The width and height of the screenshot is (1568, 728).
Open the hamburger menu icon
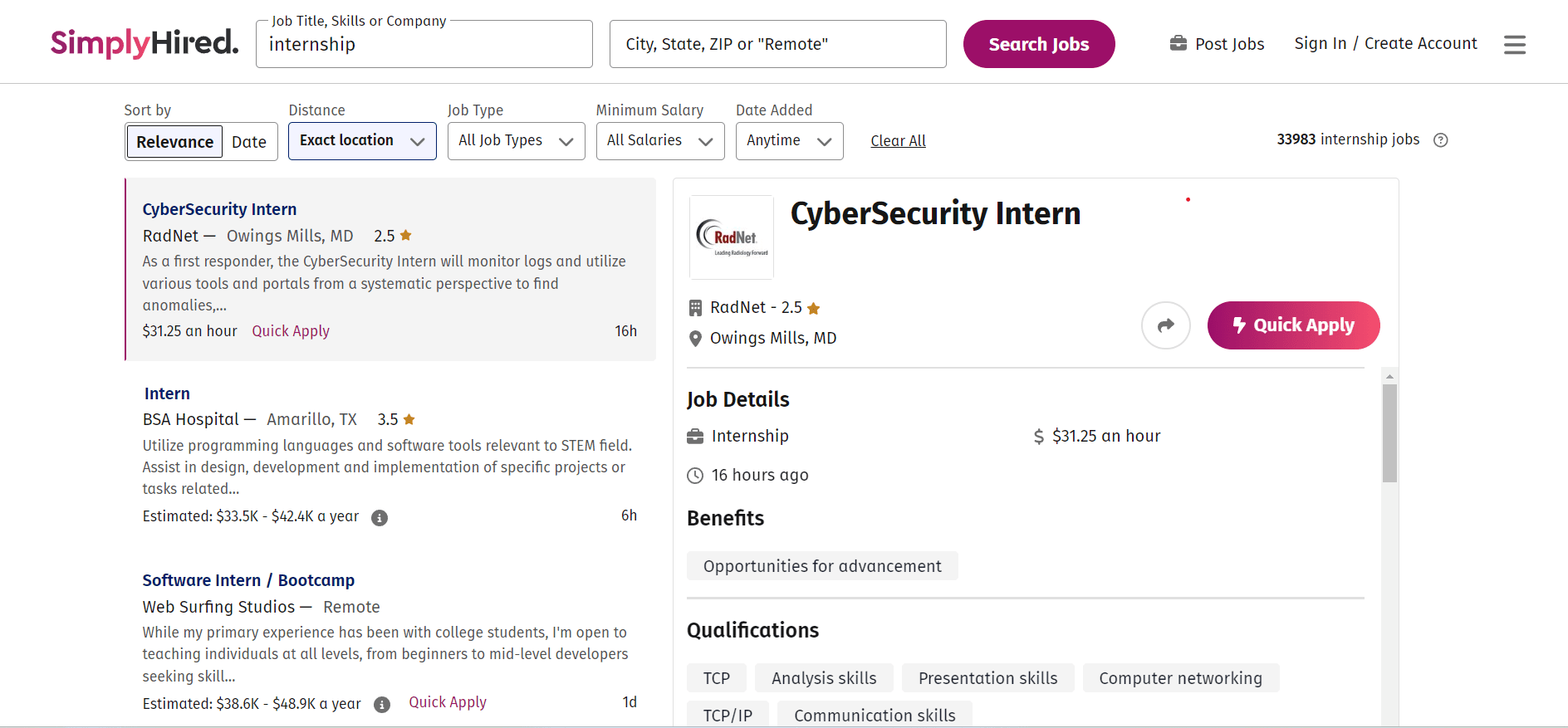pyautogui.click(x=1514, y=44)
